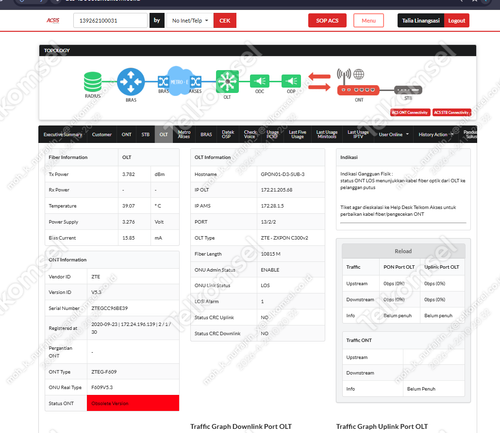Open the Last Five Usage tab
Image resolution: width=500 pixels, height=433 pixels.
tap(297, 134)
